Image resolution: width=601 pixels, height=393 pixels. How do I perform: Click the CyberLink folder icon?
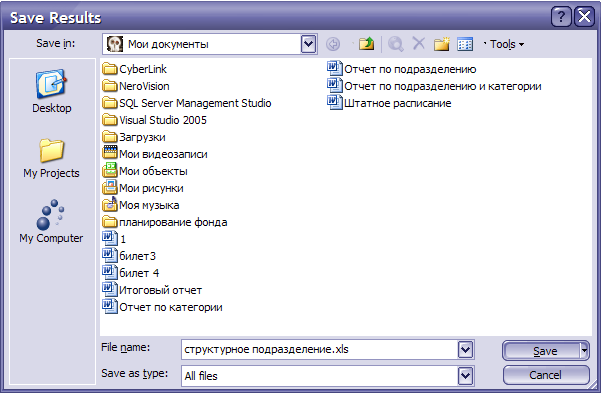point(110,69)
